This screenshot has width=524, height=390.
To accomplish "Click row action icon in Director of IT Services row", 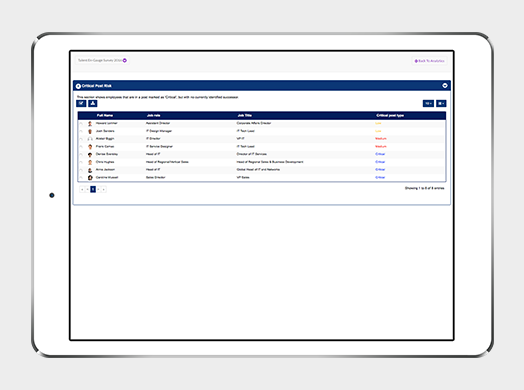I will click(81, 154).
